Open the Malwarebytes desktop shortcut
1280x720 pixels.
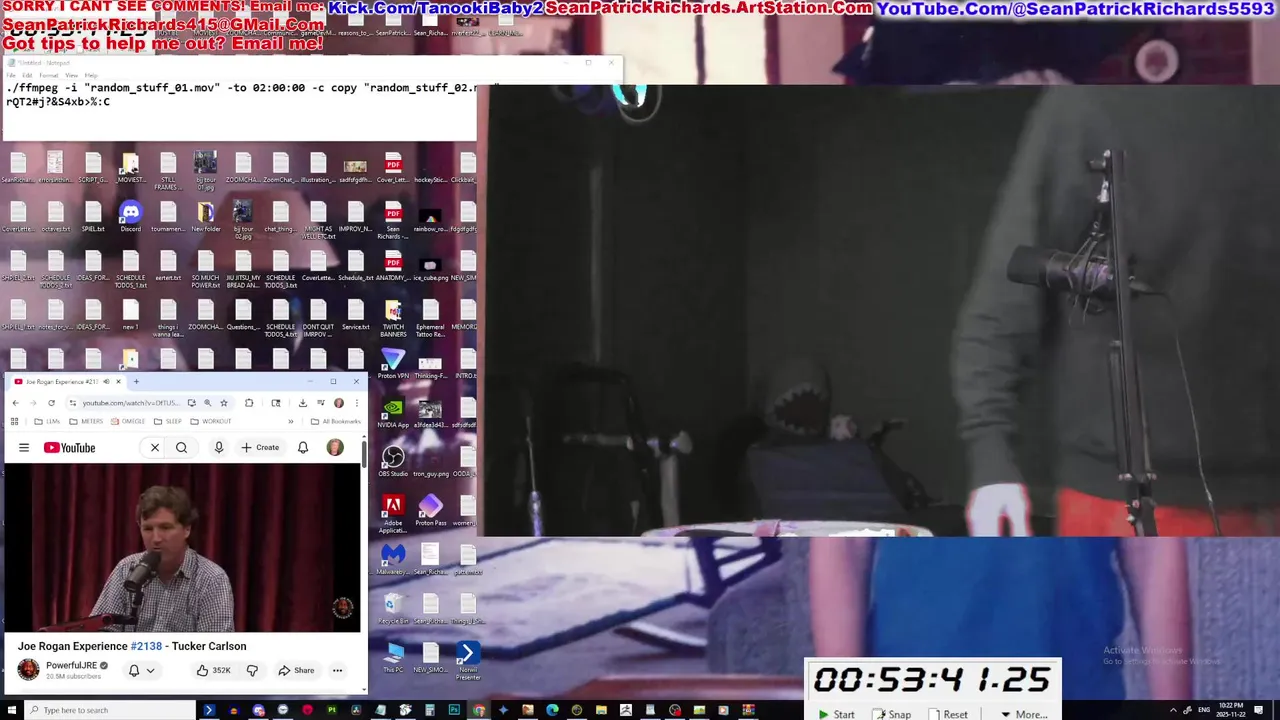click(393, 559)
